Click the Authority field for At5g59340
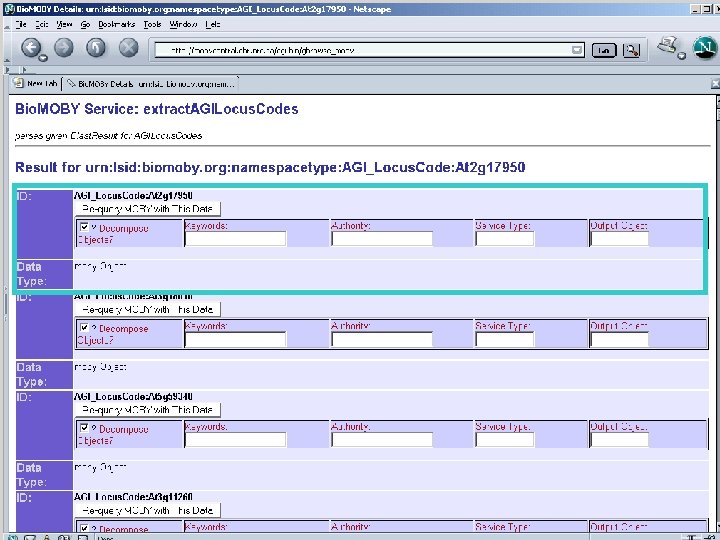720x540 pixels. 382,440
